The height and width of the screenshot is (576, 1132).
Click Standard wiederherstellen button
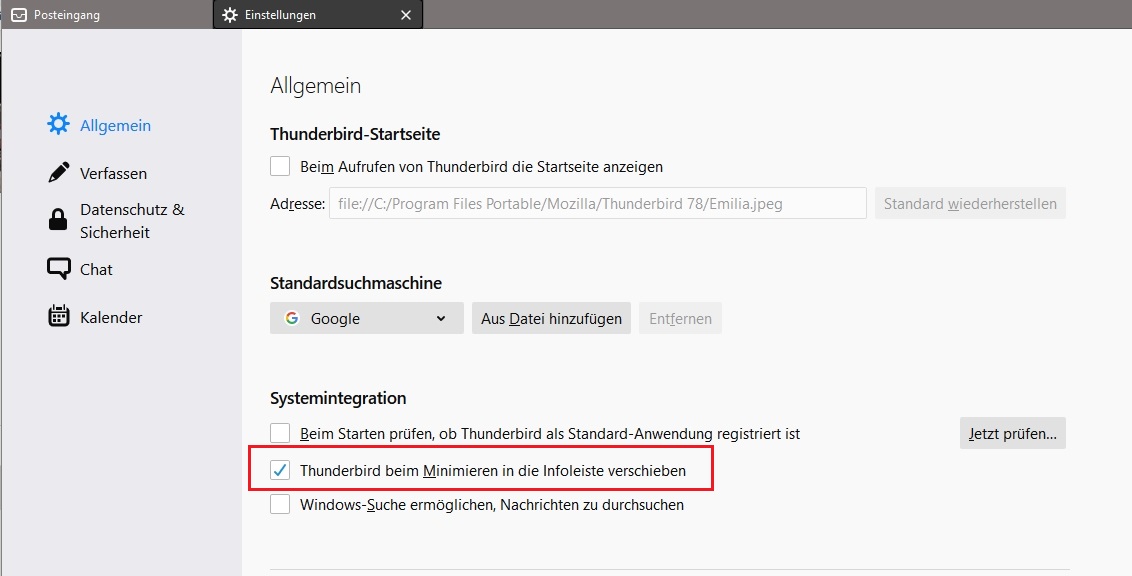click(969, 203)
